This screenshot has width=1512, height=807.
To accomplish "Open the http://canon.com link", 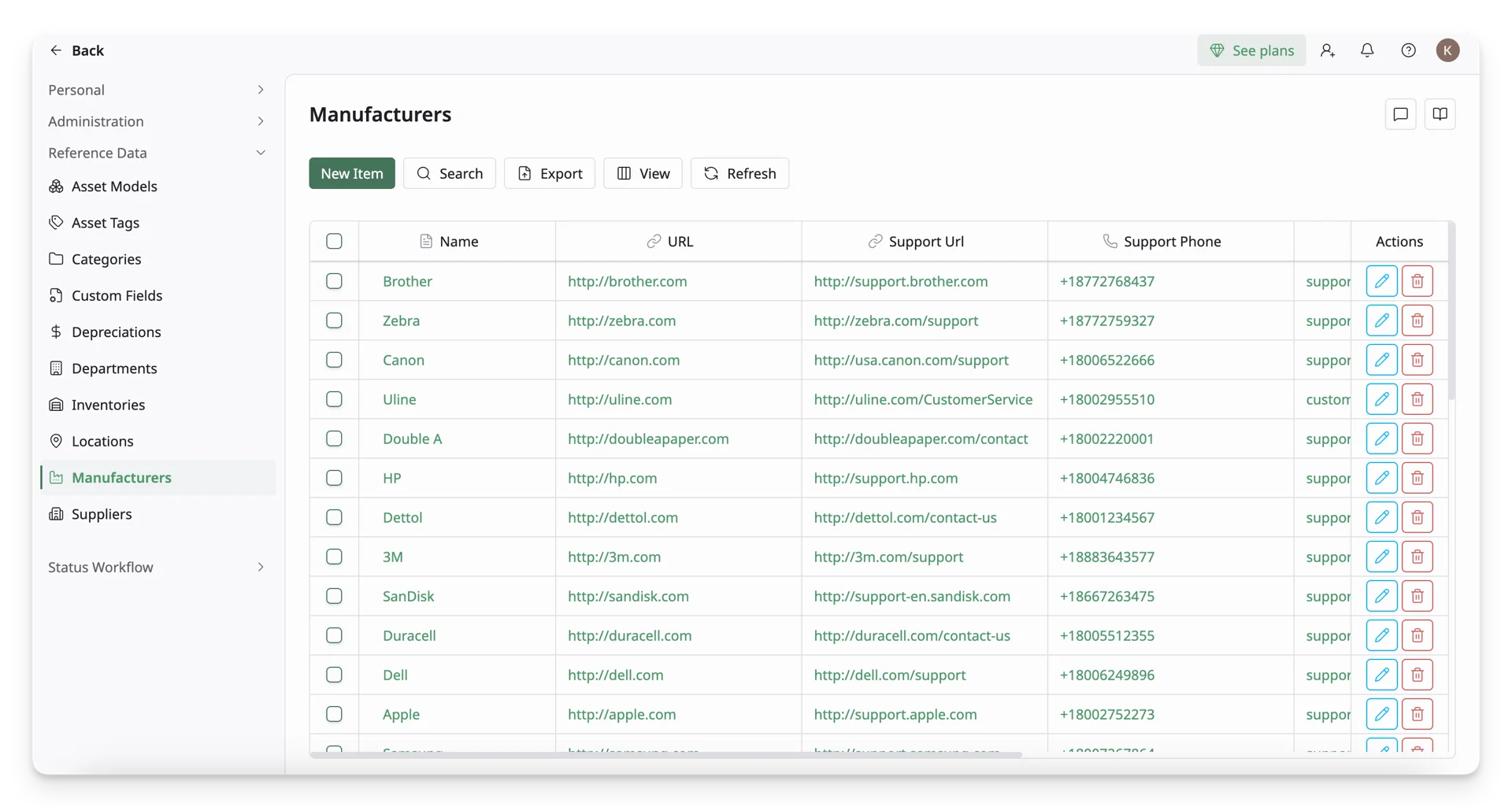I will pos(624,360).
